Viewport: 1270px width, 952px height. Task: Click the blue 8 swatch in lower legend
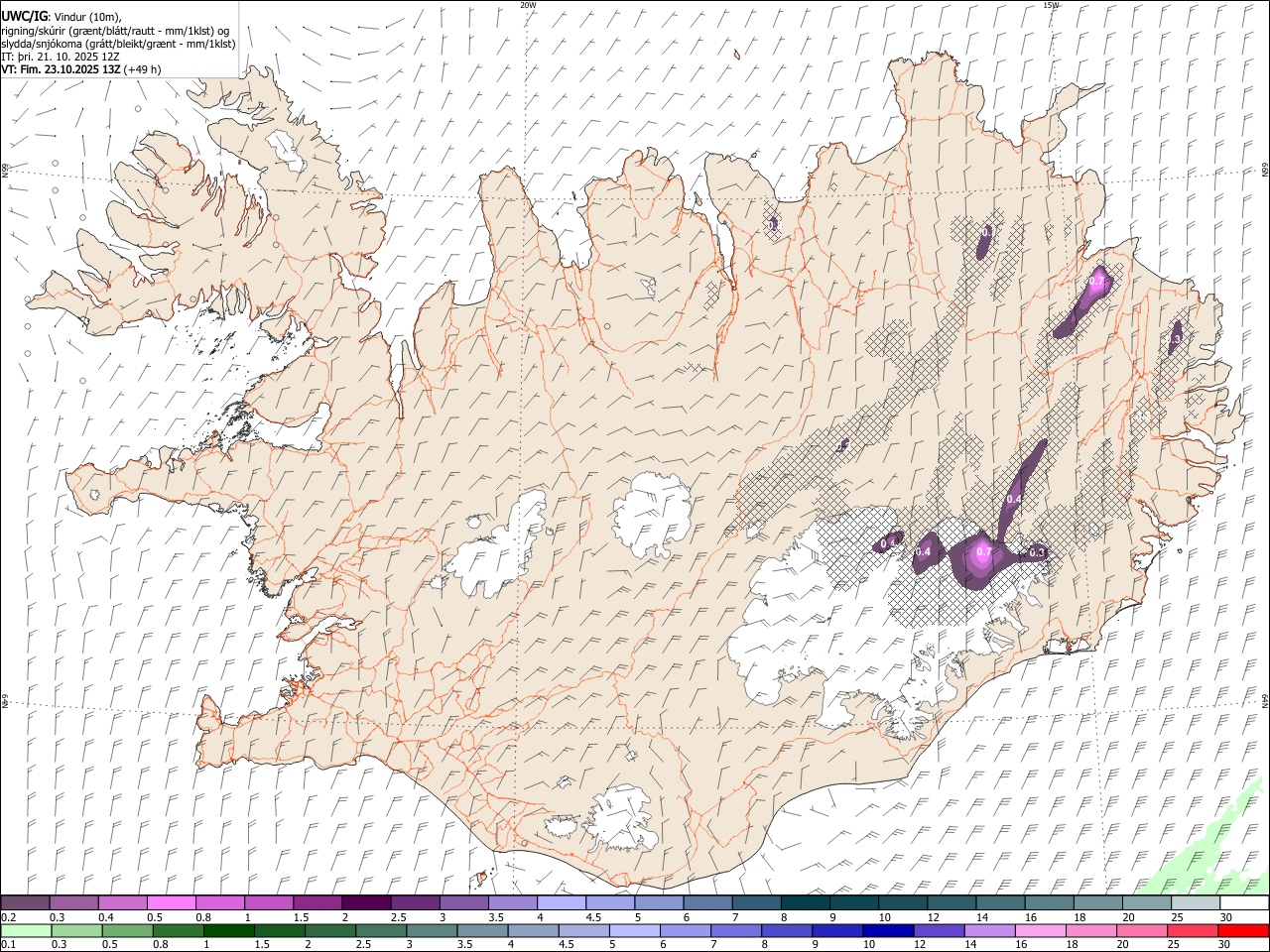tap(785, 931)
